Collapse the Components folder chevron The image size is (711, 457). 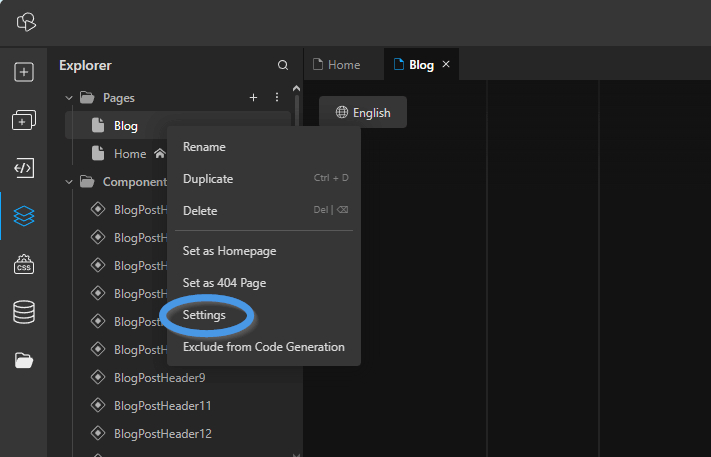(69, 182)
